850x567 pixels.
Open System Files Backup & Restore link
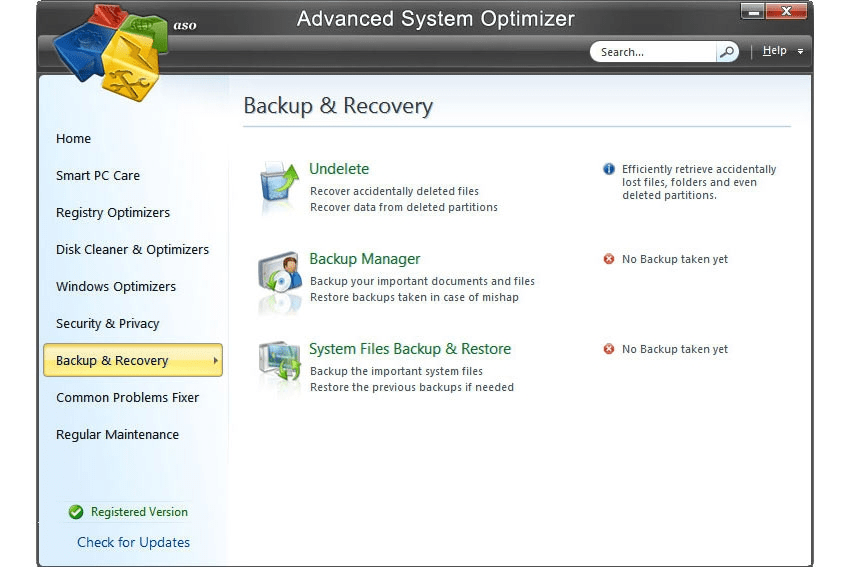tap(410, 349)
